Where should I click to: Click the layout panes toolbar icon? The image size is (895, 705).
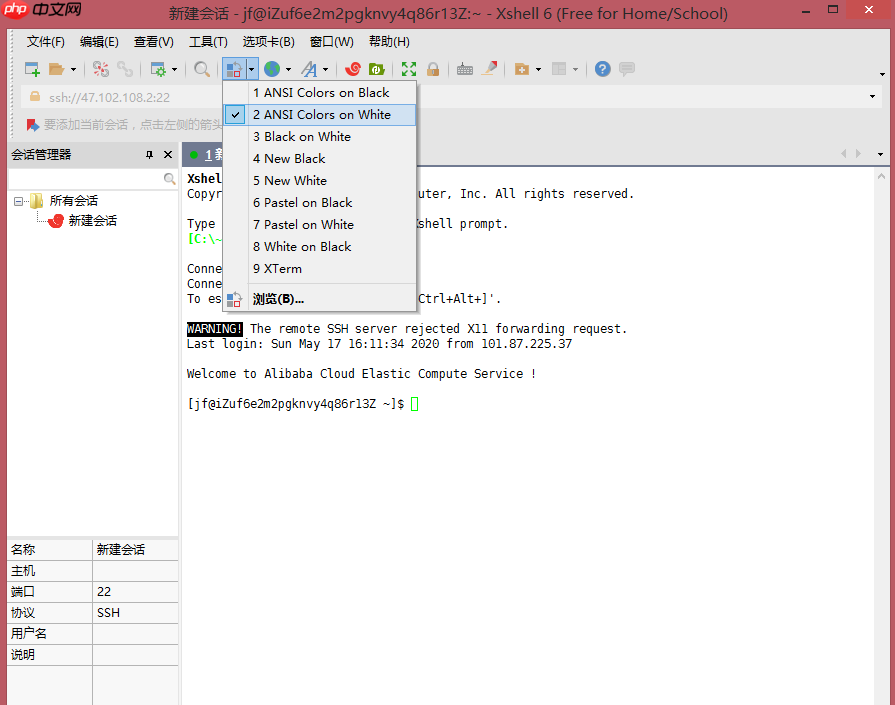click(x=559, y=69)
